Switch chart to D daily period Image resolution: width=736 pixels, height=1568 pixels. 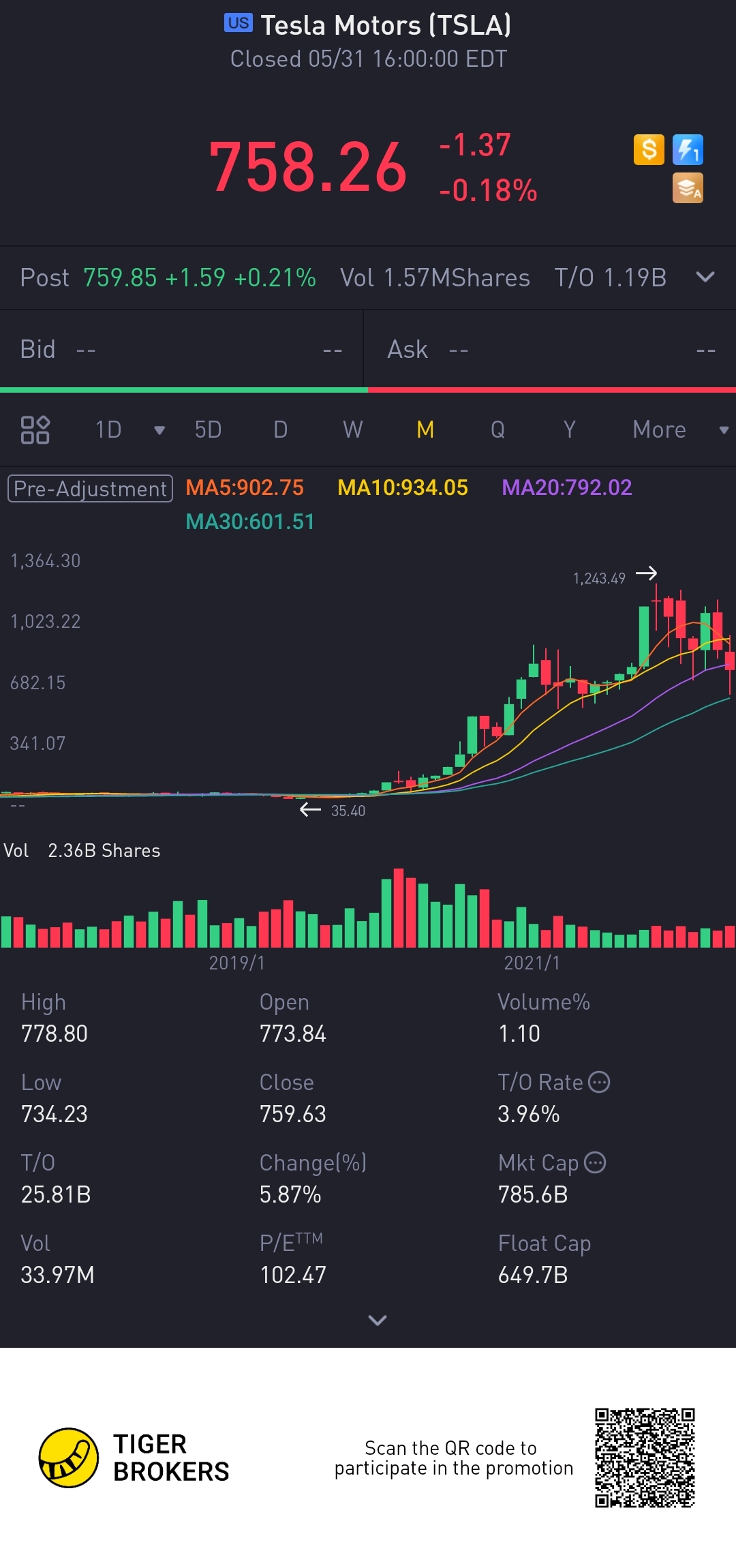point(280,429)
